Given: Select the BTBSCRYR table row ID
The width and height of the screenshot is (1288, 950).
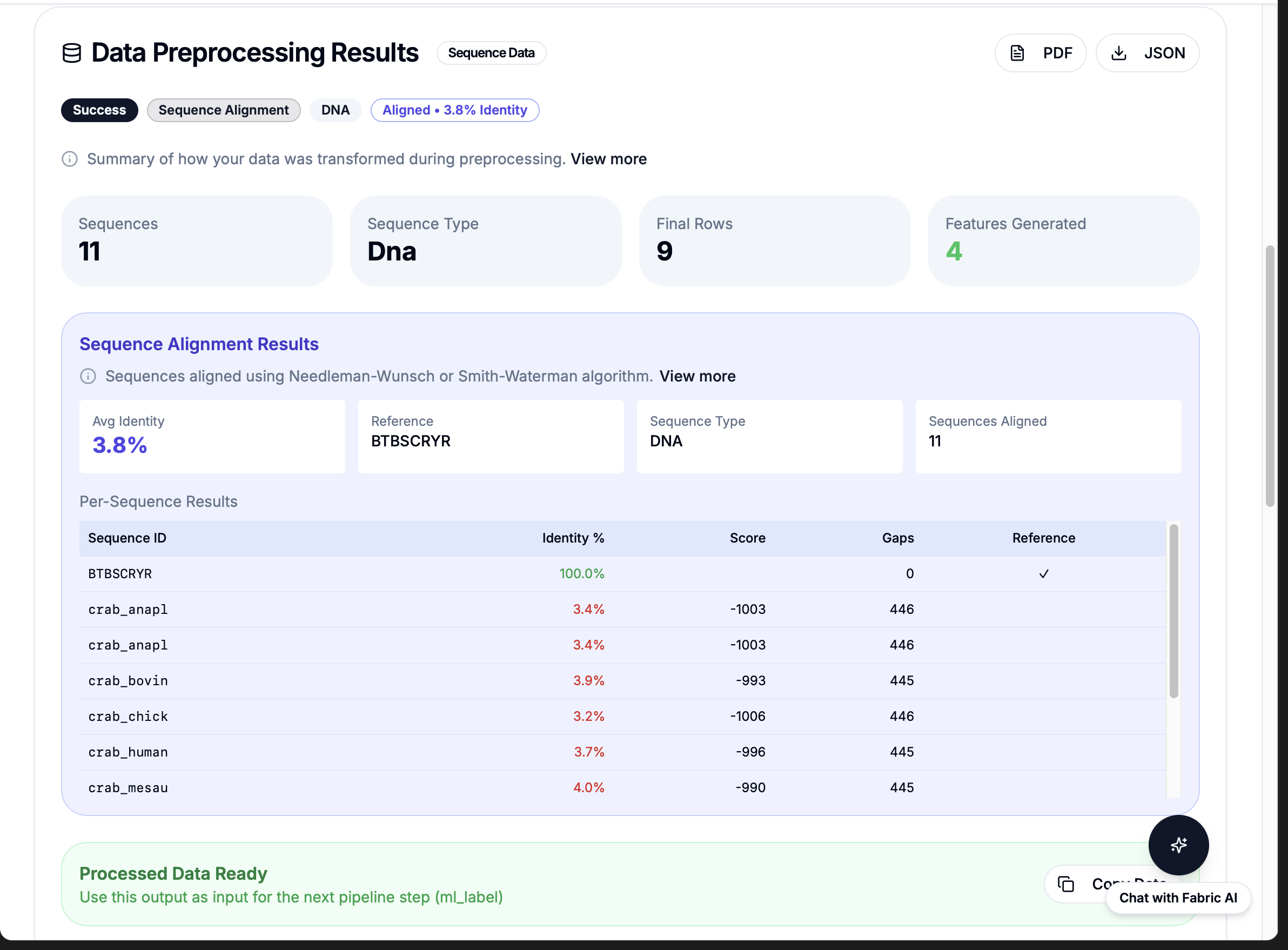Looking at the screenshot, I should pos(120,574).
